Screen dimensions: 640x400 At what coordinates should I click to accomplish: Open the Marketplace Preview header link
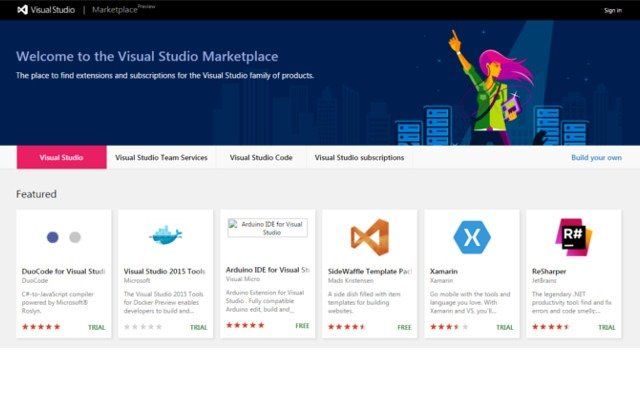123,9
